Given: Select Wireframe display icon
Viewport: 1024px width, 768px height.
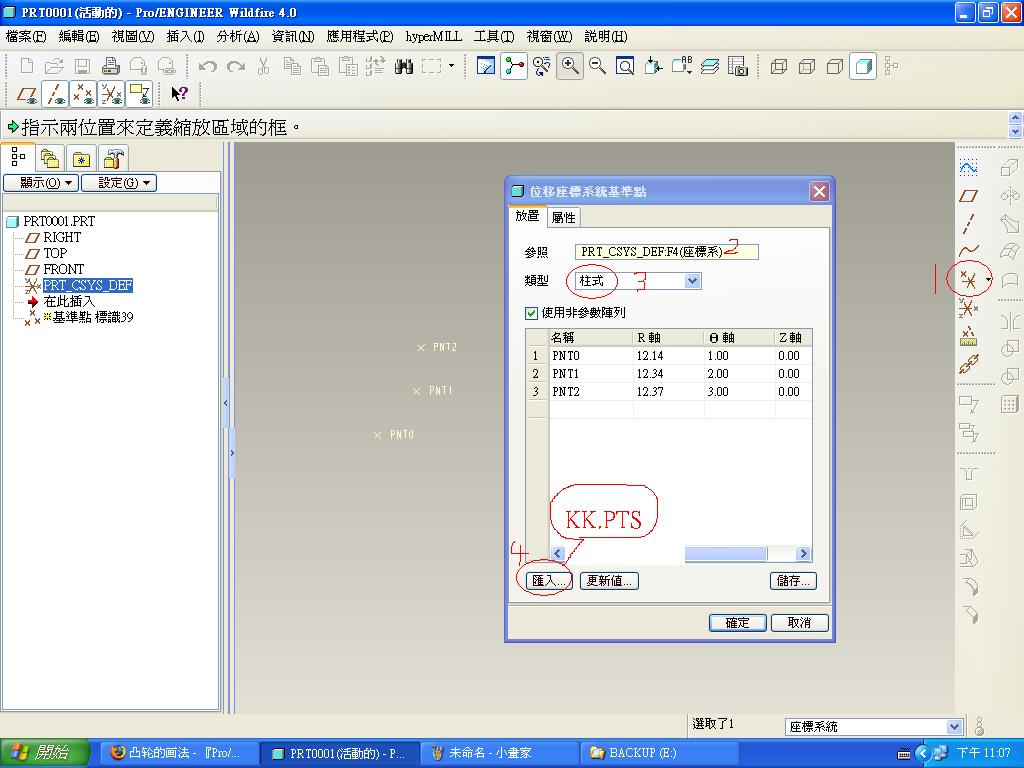Looking at the screenshot, I should [779, 66].
